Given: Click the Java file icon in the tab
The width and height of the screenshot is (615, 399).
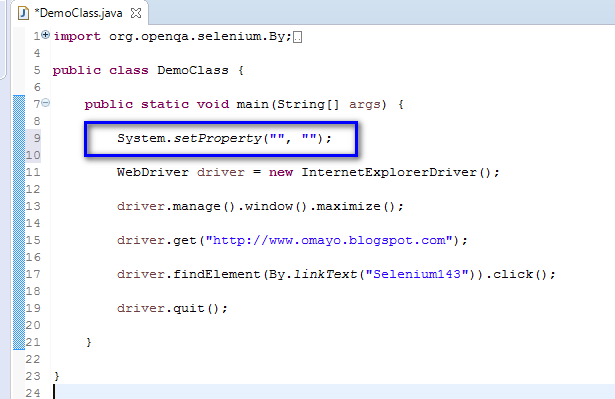Looking at the screenshot, I should tap(24, 13).
